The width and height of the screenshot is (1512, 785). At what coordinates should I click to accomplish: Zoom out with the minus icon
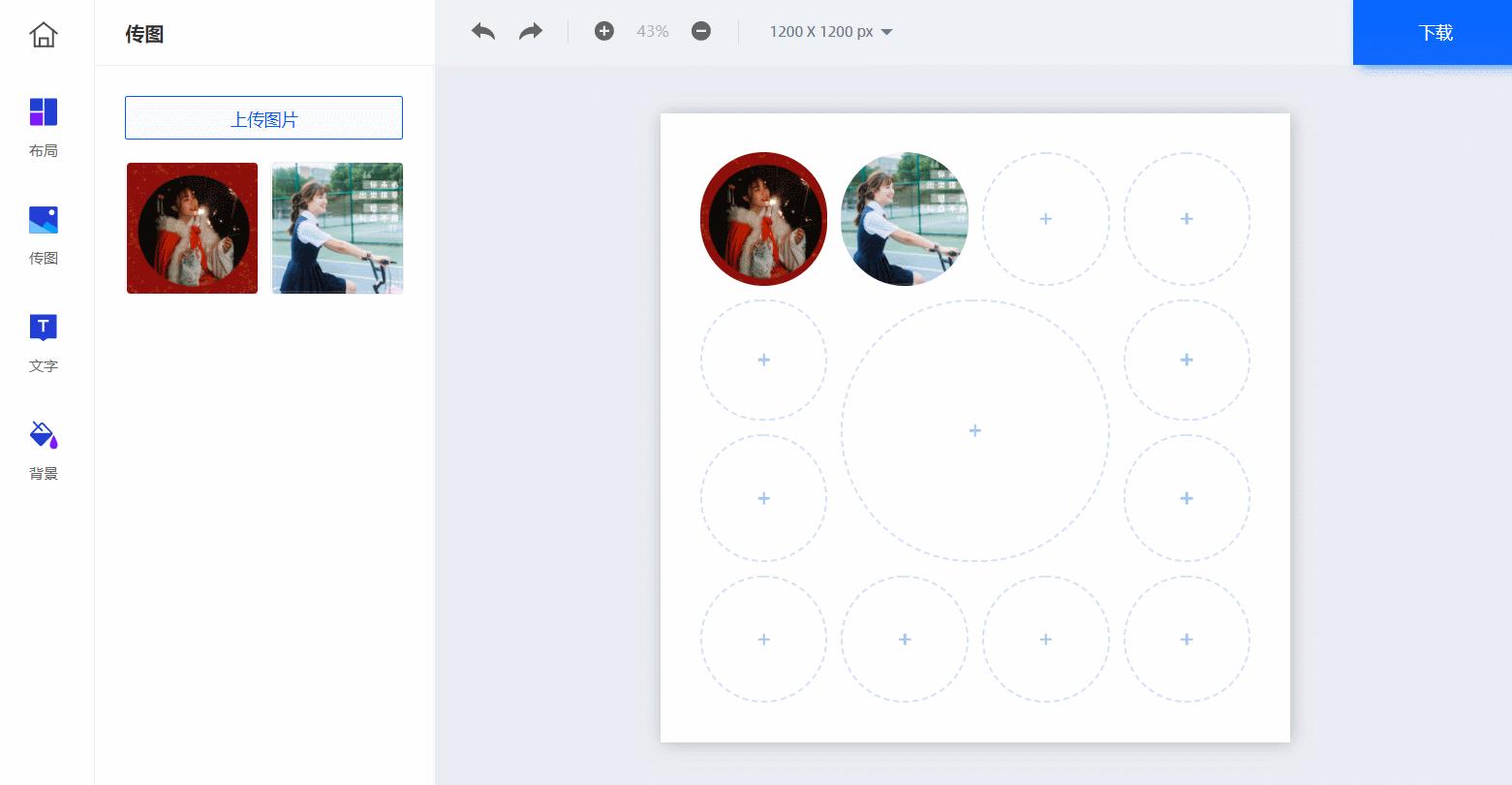click(x=701, y=32)
